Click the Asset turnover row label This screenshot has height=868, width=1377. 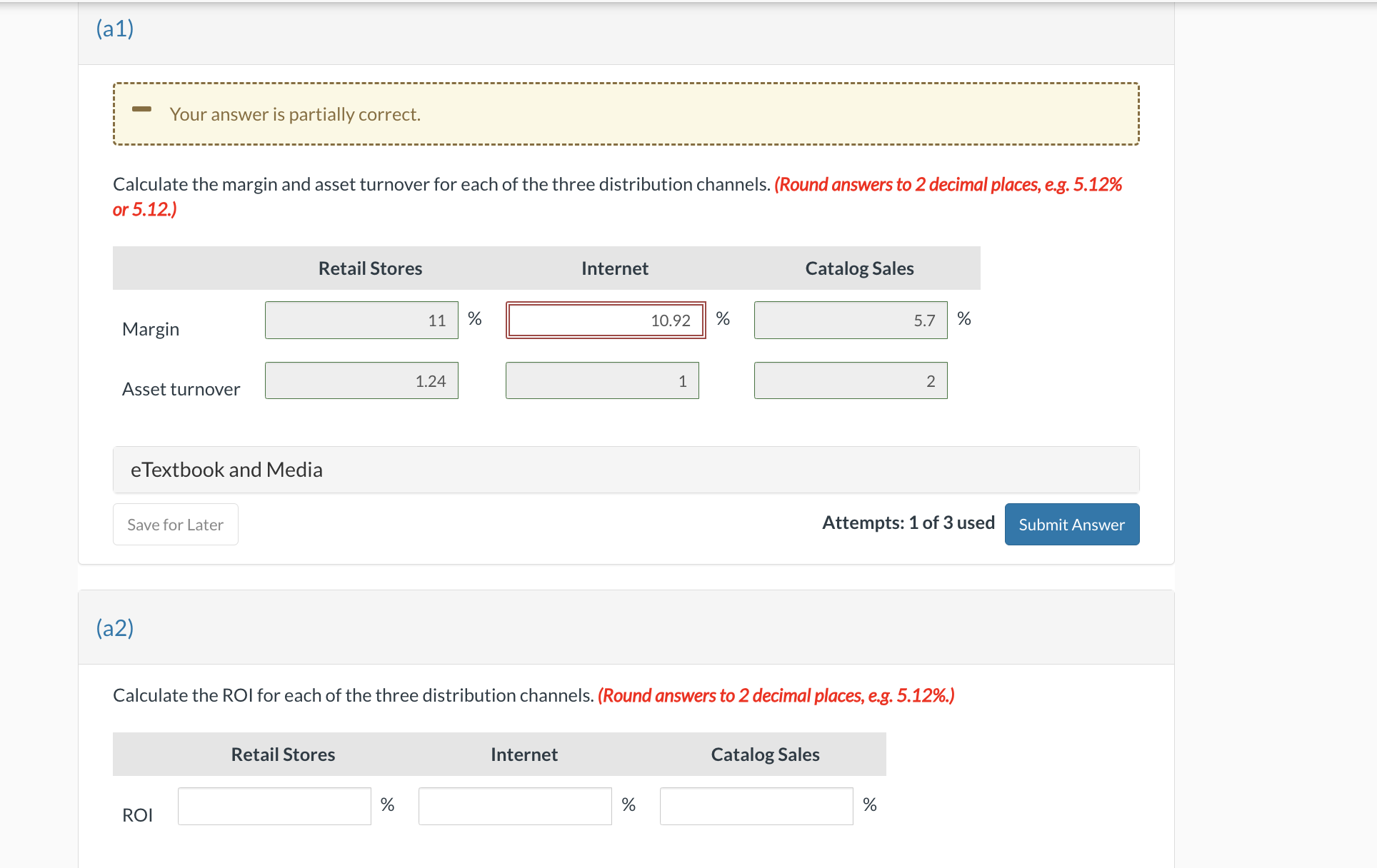pyautogui.click(x=181, y=389)
